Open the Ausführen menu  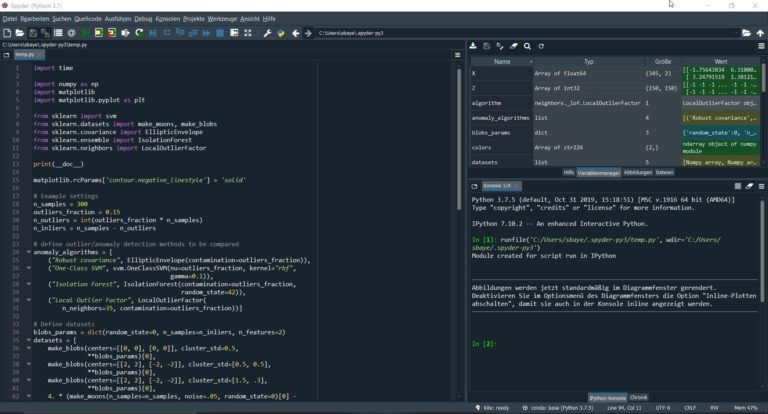[x=118, y=19]
